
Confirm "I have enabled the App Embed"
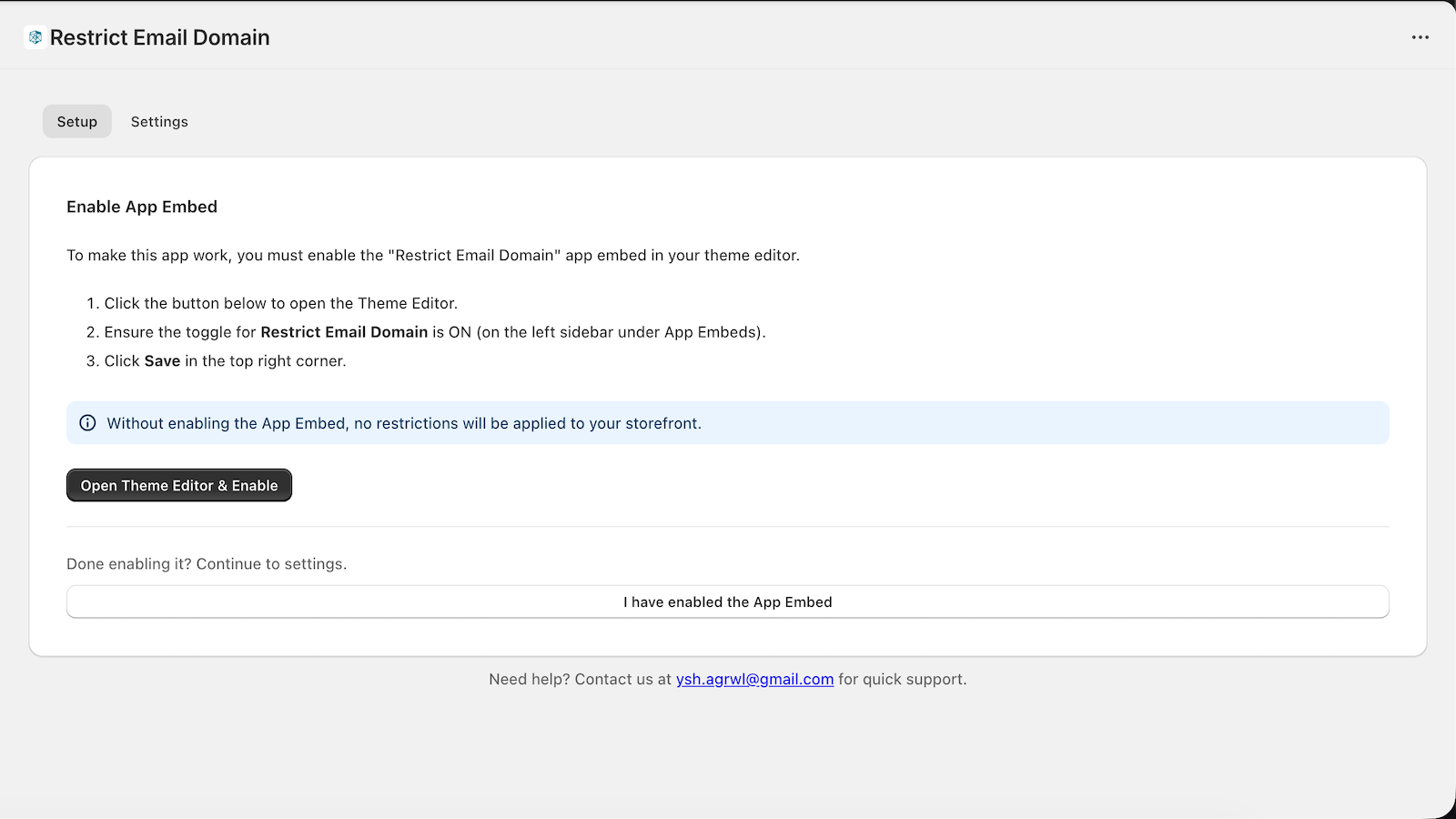(x=727, y=602)
